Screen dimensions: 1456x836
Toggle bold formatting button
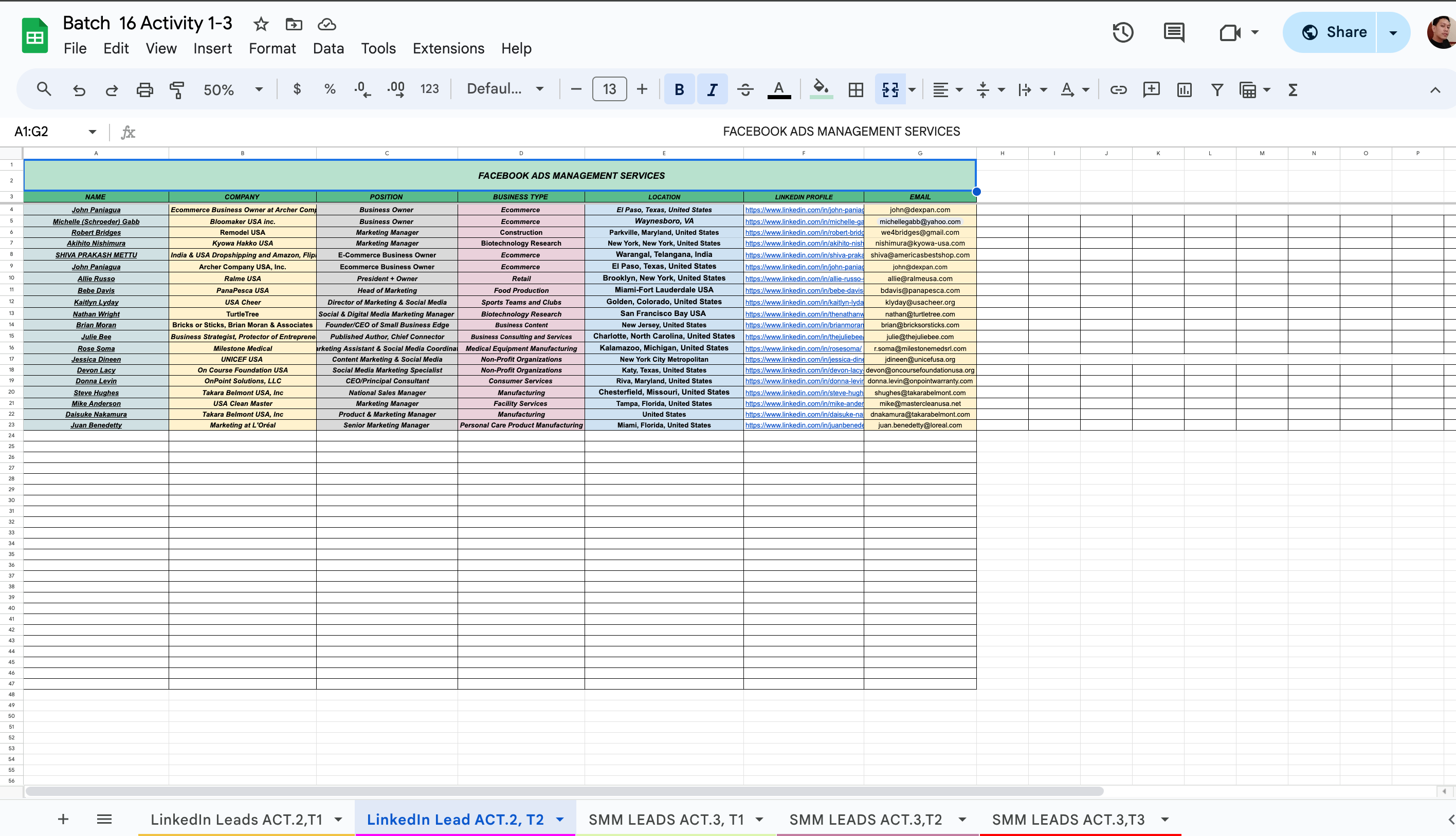679,89
